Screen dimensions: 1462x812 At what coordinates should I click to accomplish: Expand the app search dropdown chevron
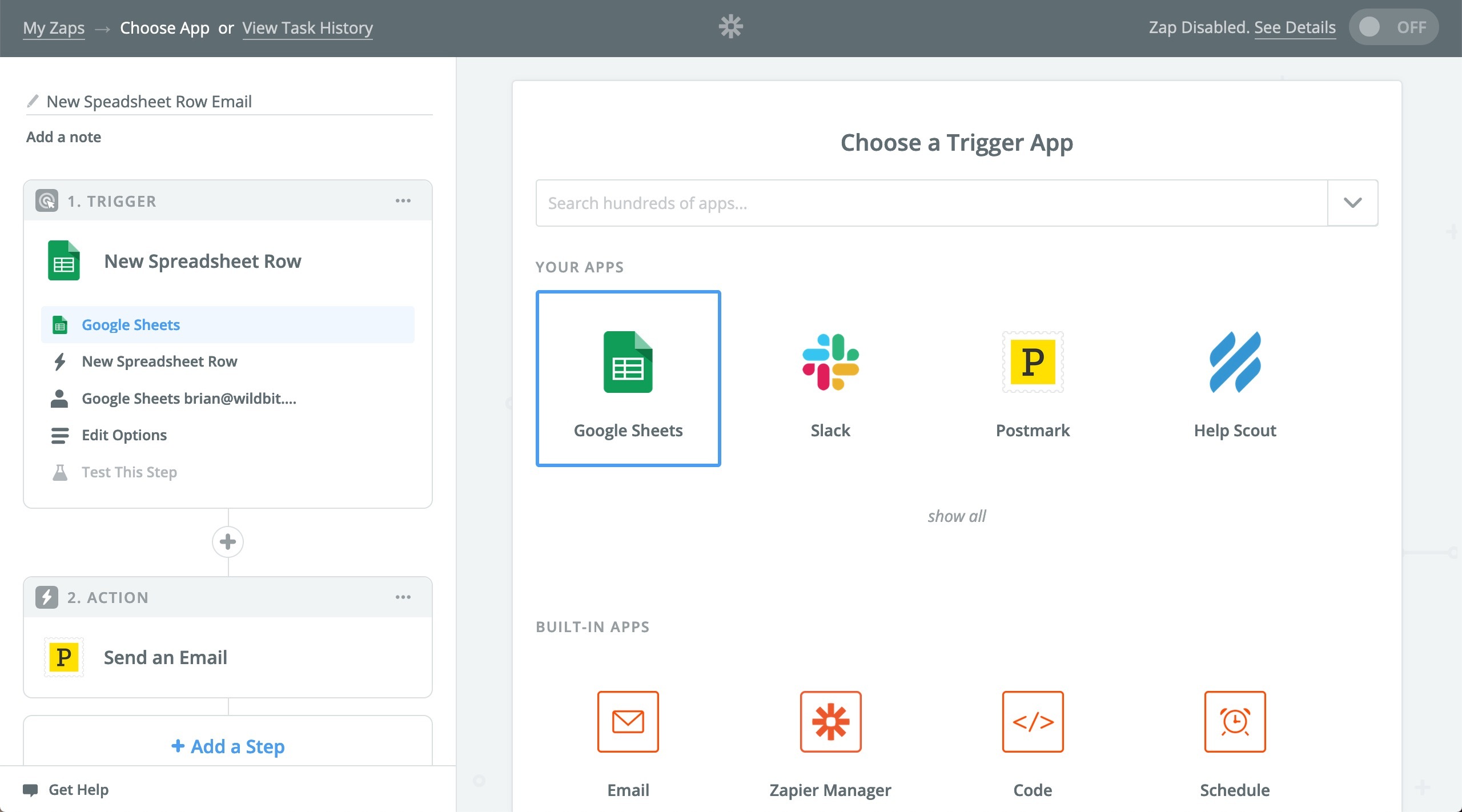1352,203
